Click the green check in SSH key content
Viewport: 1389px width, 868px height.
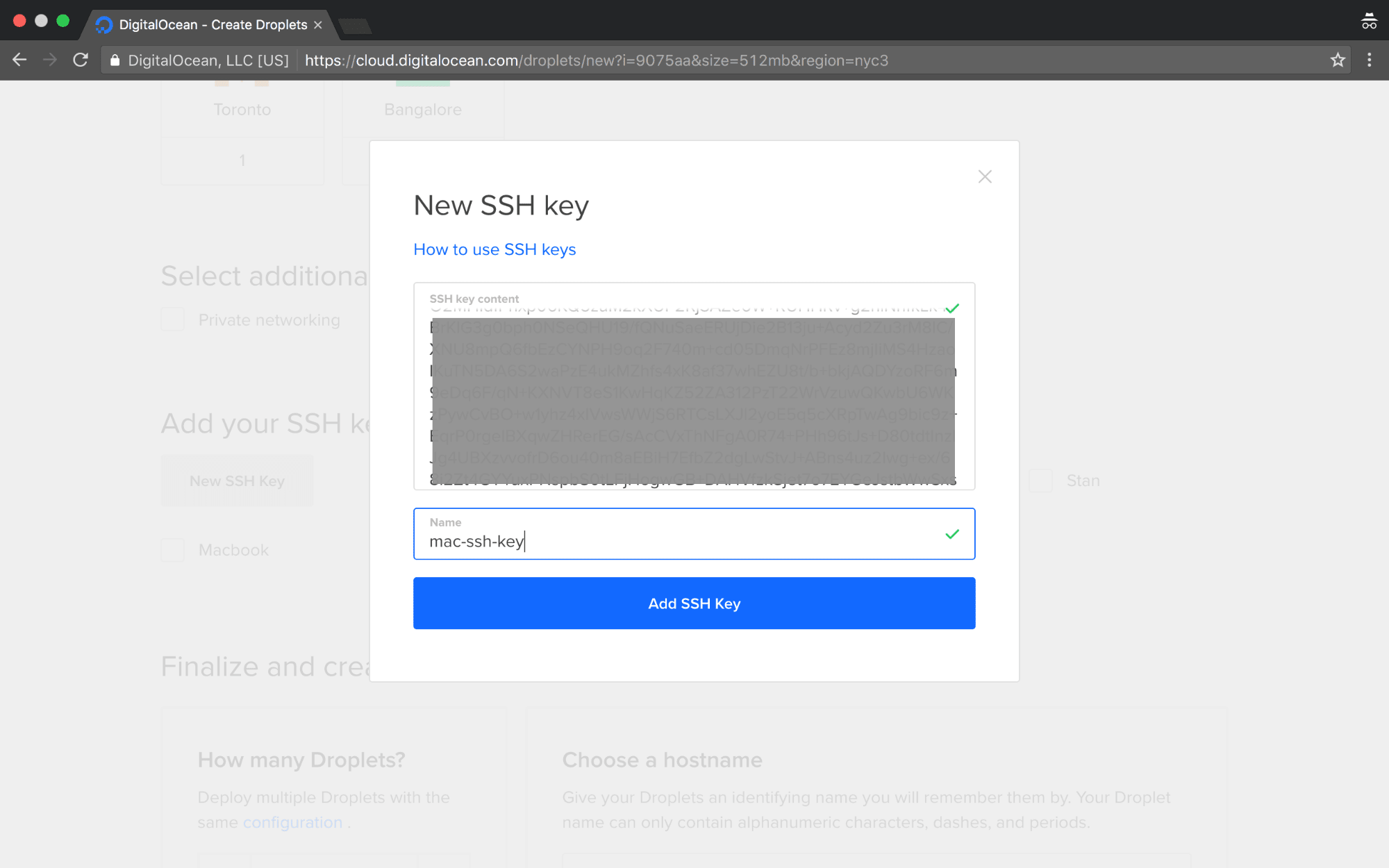click(952, 308)
